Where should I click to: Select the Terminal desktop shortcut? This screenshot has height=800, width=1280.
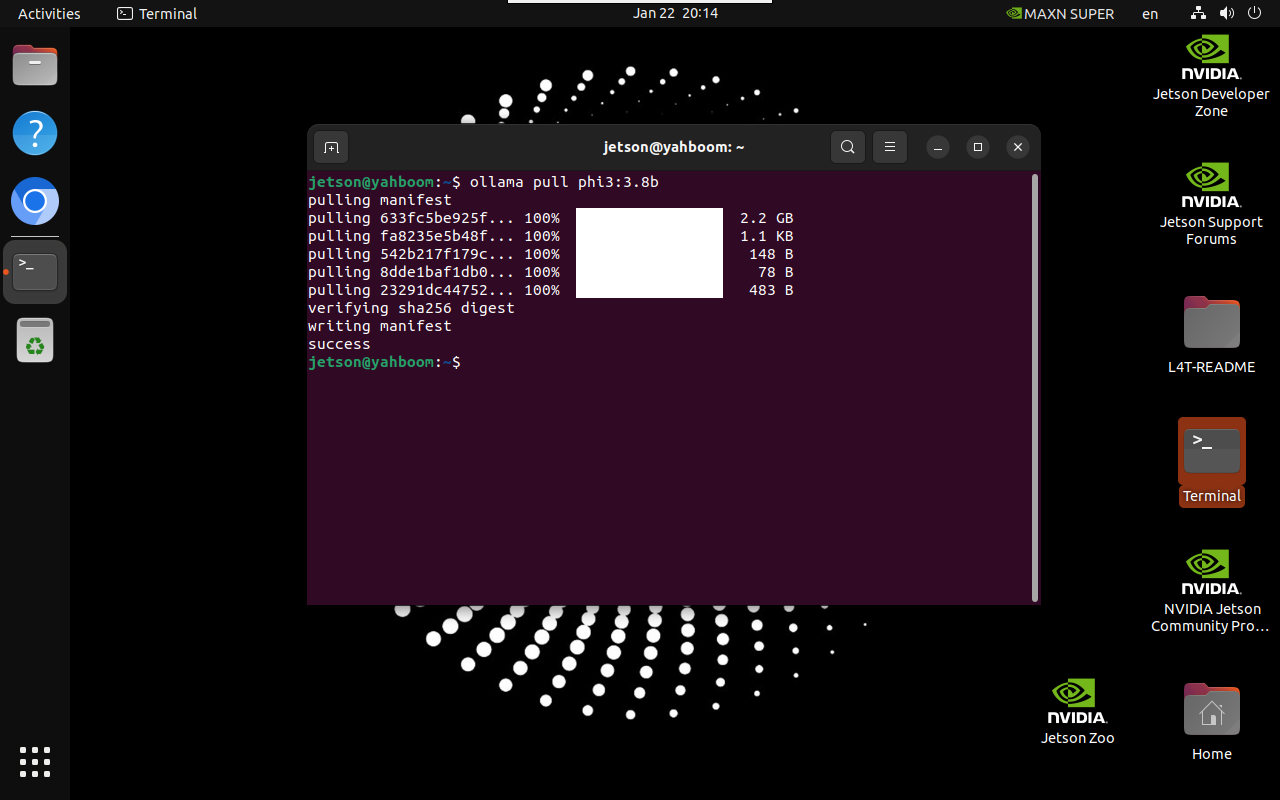point(1211,462)
